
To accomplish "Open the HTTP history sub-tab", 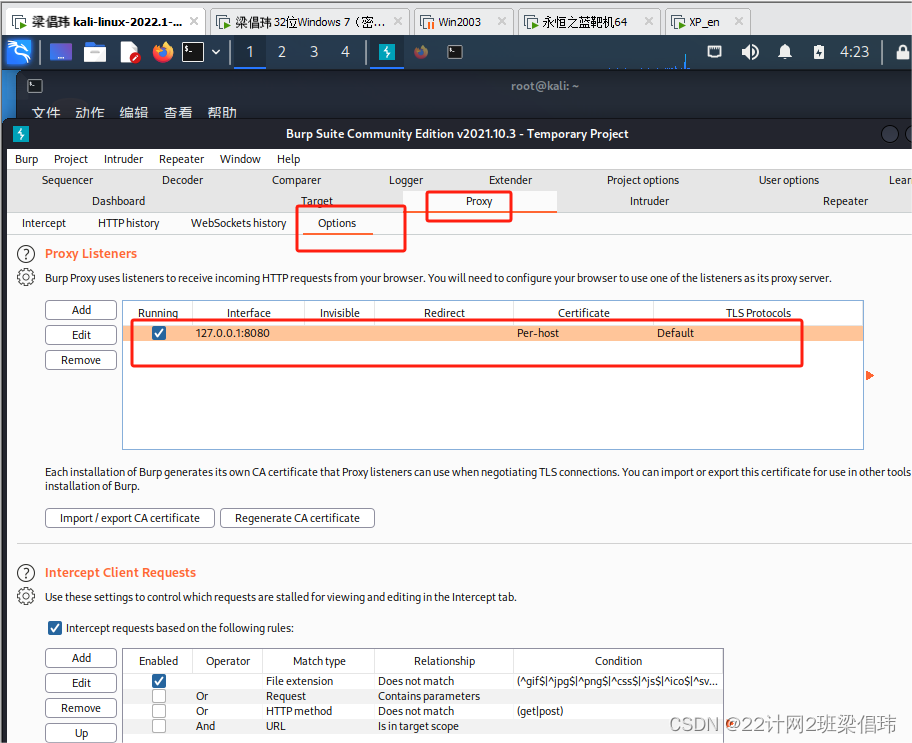I will pyautogui.click(x=129, y=223).
